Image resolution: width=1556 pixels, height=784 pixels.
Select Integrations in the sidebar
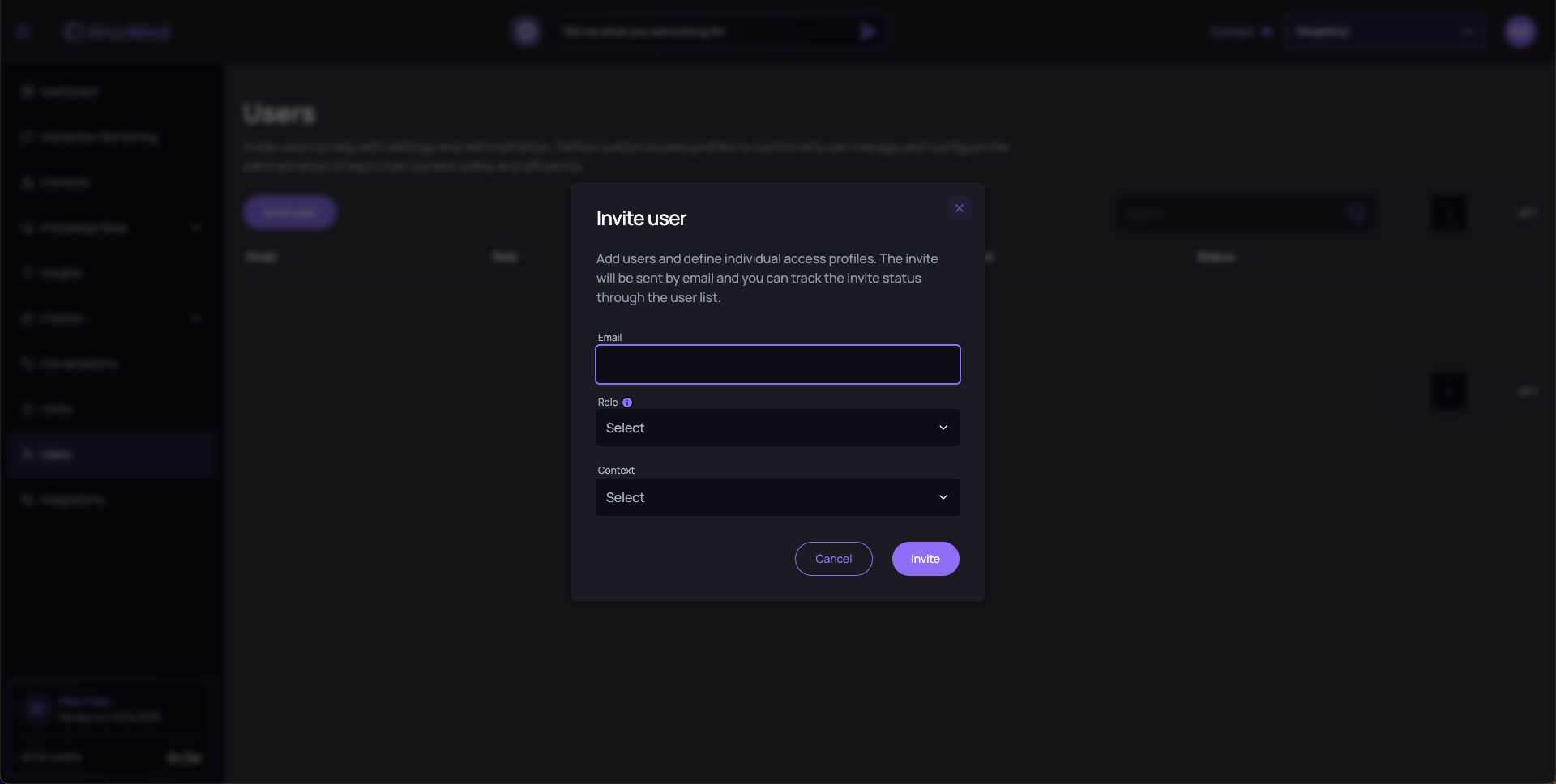pos(73,500)
